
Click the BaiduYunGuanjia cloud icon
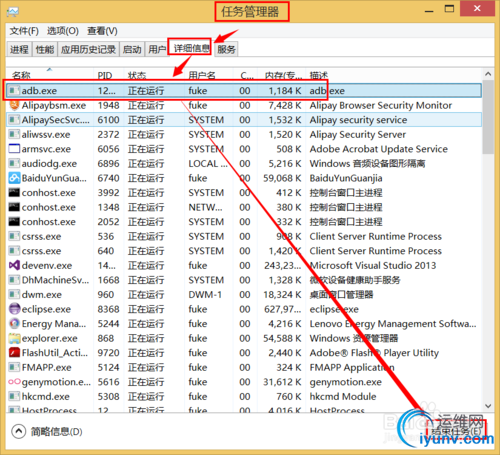14,178
